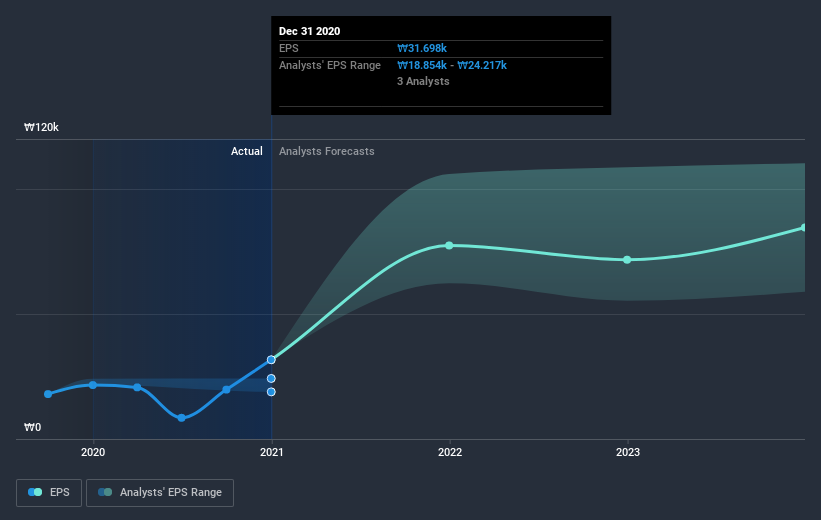Screen dimensions: 821x520
Task: Select the upper analyst range marker at 2021
Action: (271, 378)
